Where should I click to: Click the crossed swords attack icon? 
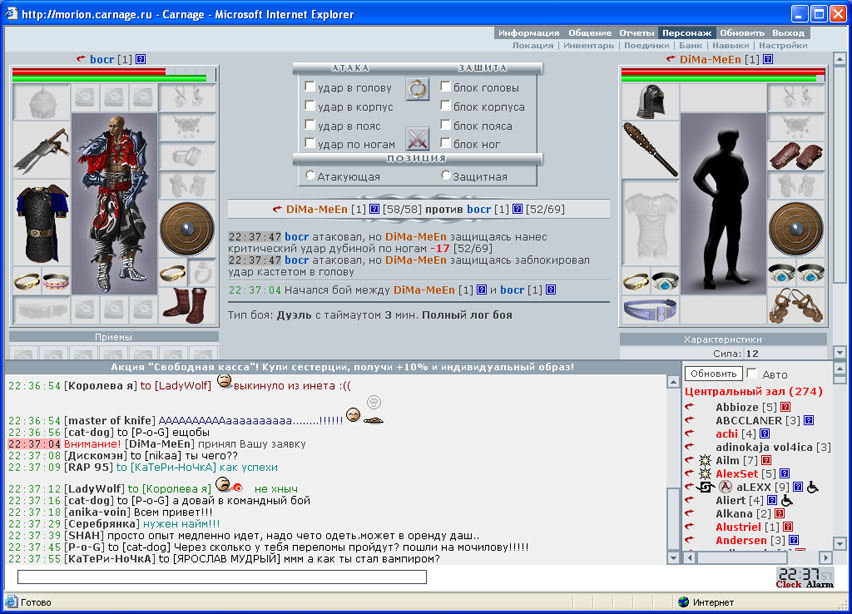[417, 139]
